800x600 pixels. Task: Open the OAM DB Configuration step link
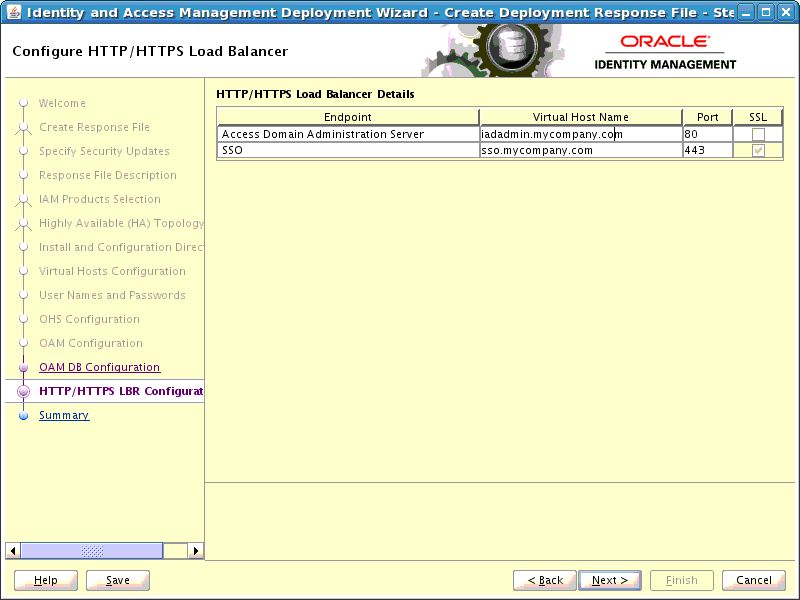(x=99, y=367)
